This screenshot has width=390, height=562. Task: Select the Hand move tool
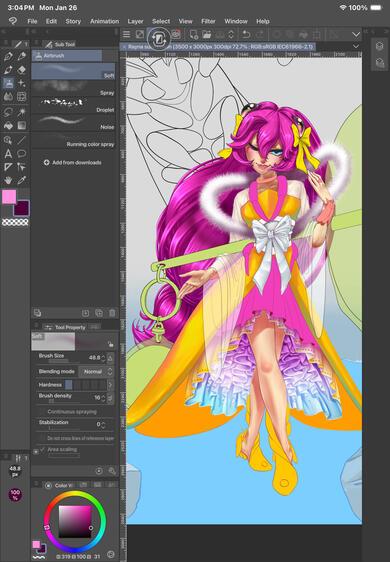click(8, 180)
